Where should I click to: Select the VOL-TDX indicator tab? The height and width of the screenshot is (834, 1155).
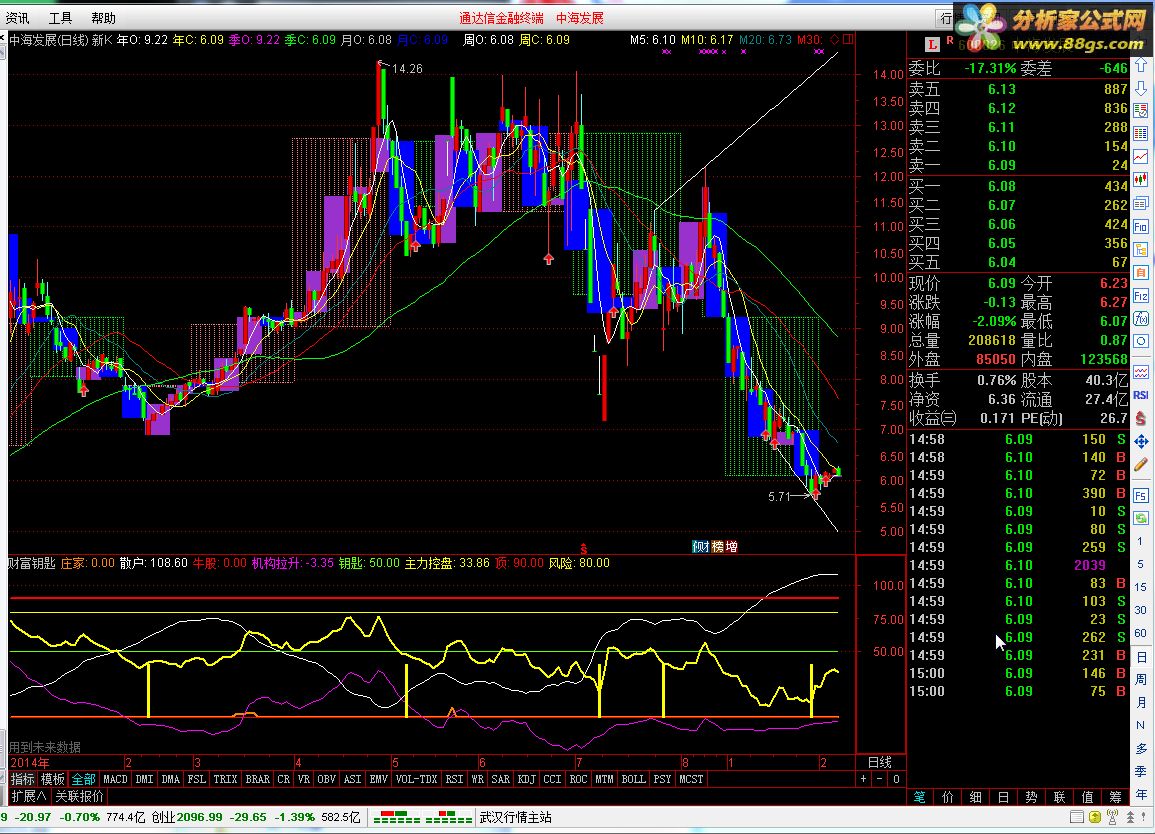417,779
